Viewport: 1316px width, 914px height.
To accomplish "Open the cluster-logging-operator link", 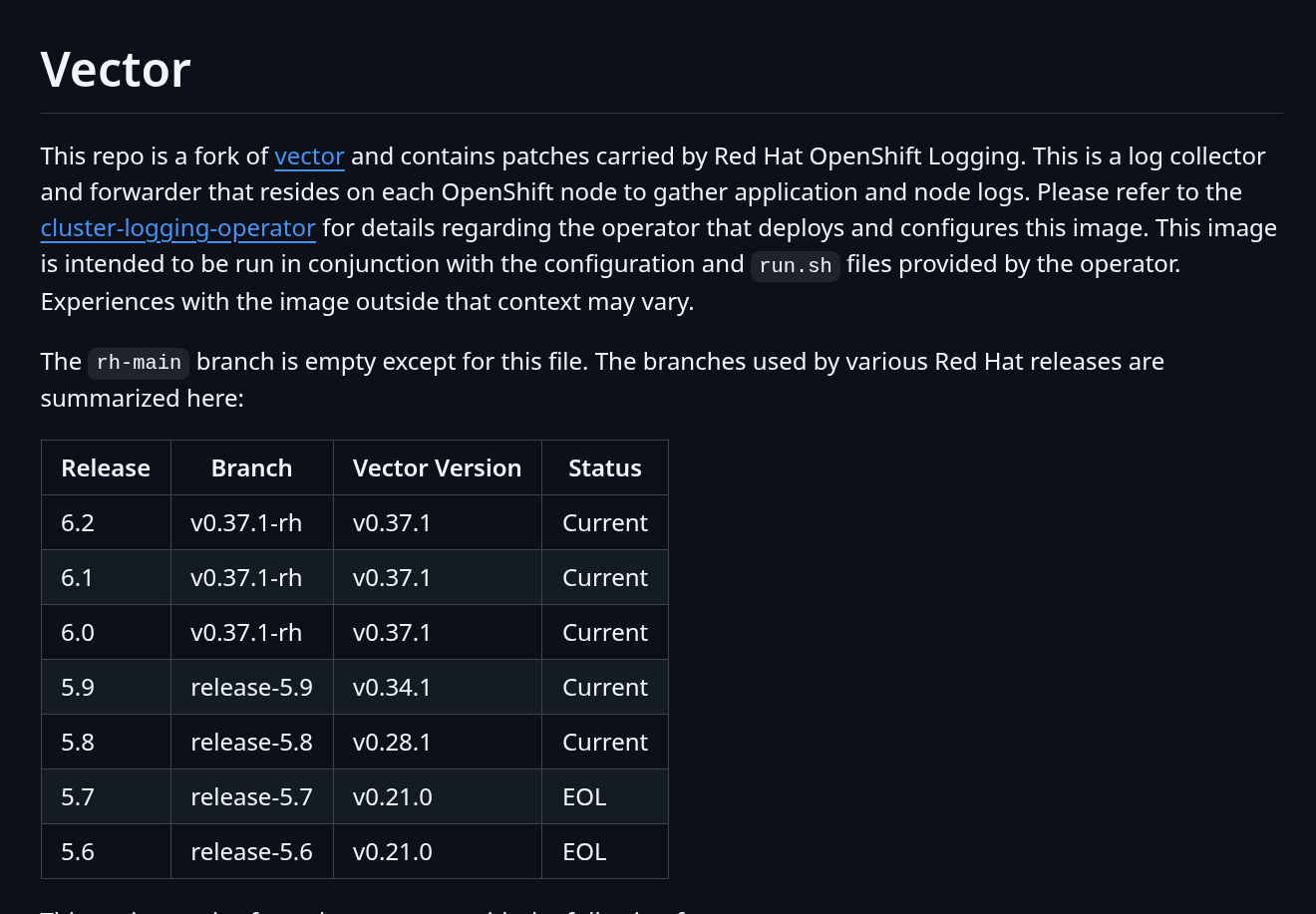I will tap(177, 228).
